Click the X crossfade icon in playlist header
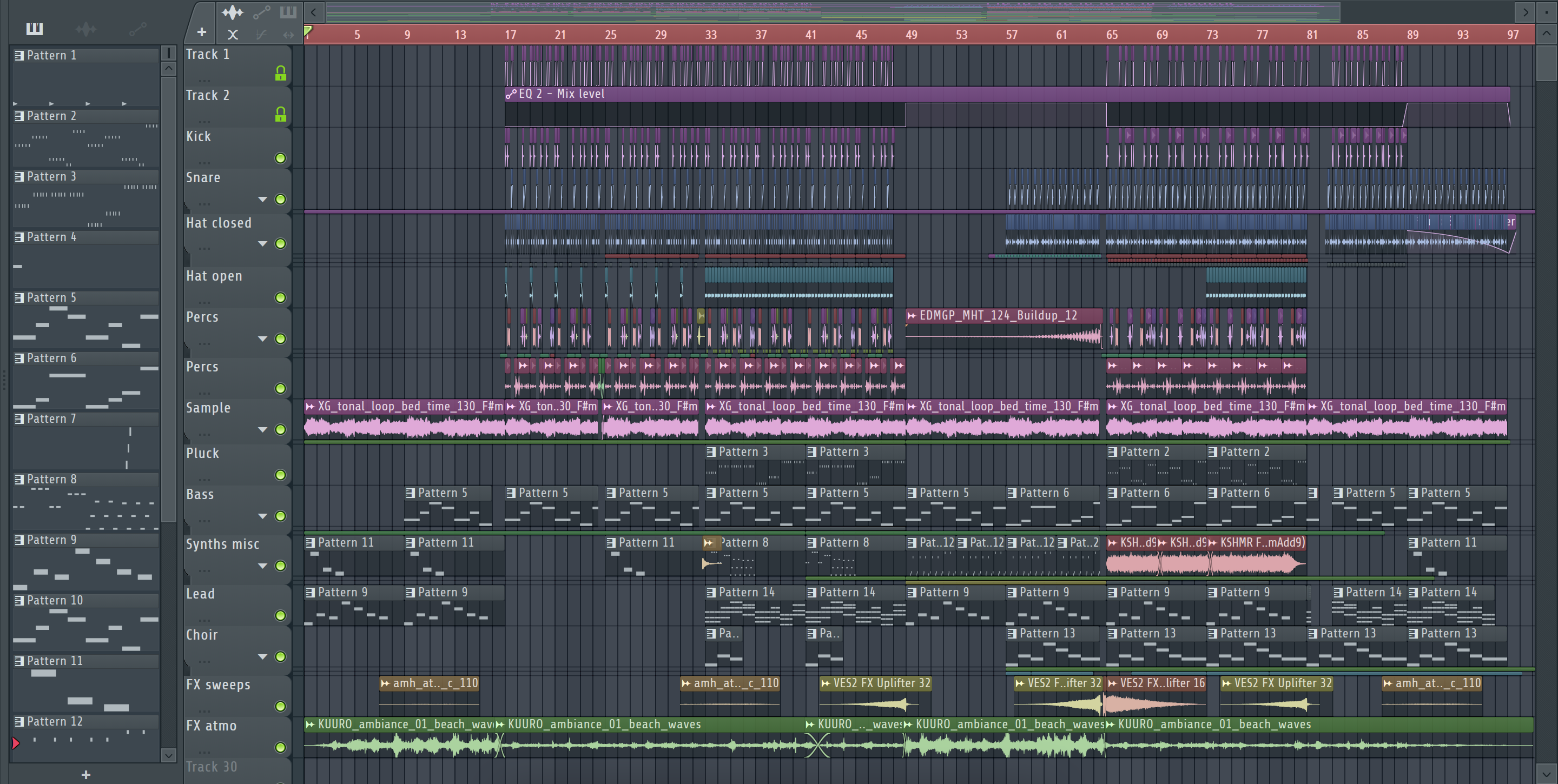The height and width of the screenshot is (784, 1558). (x=232, y=35)
